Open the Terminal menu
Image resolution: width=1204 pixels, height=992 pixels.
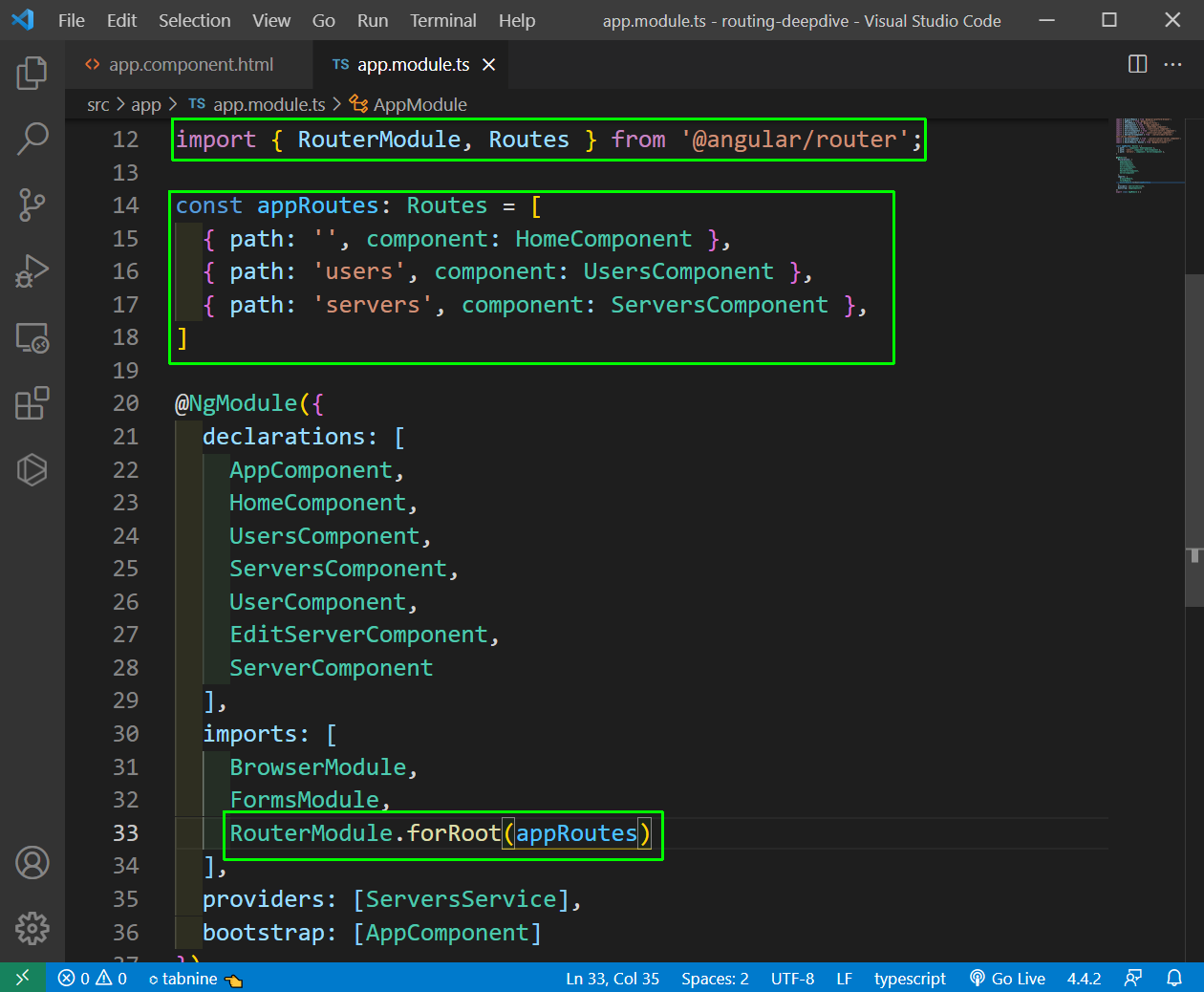tap(443, 20)
